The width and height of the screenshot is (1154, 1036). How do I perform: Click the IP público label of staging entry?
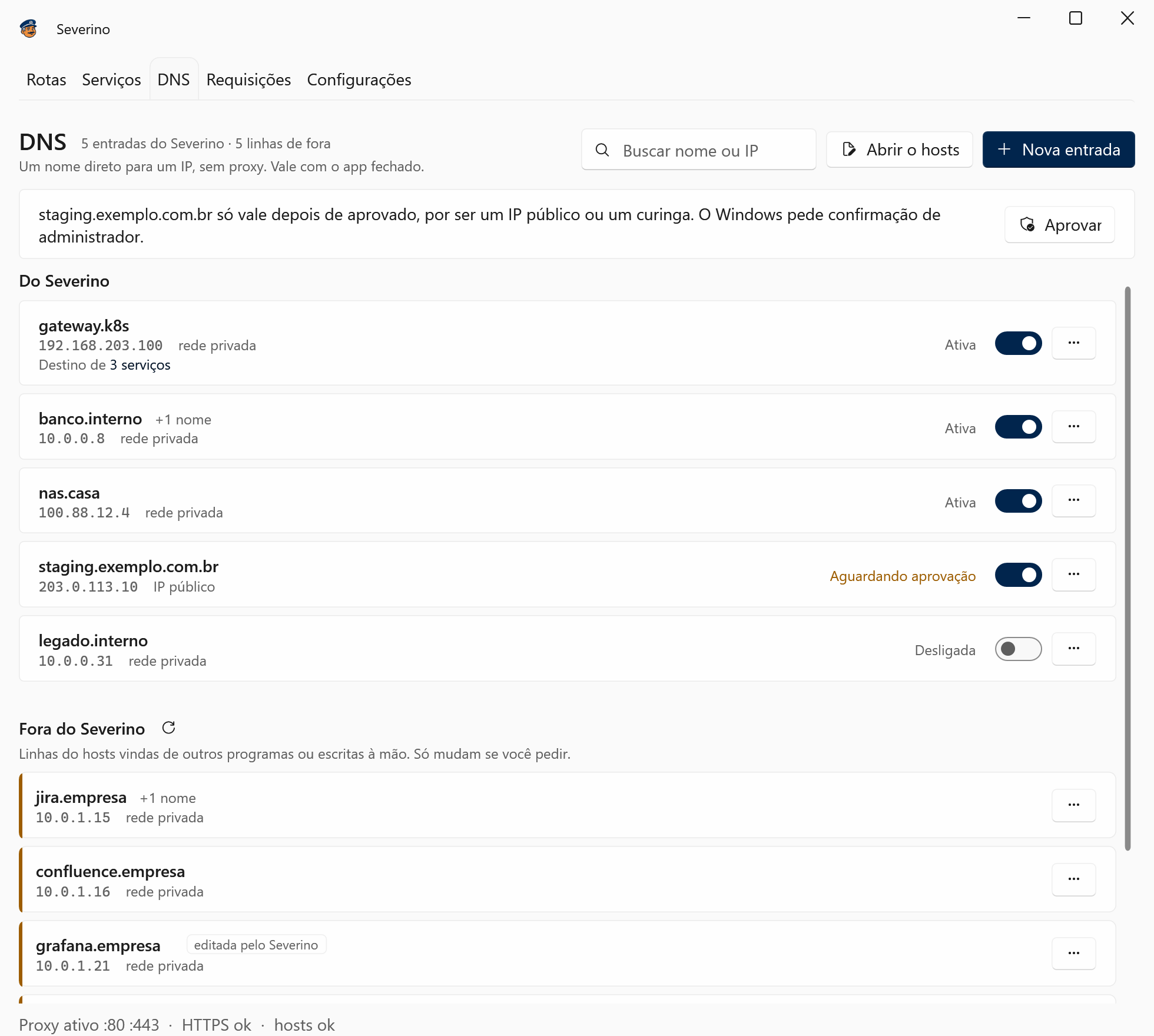(x=184, y=587)
